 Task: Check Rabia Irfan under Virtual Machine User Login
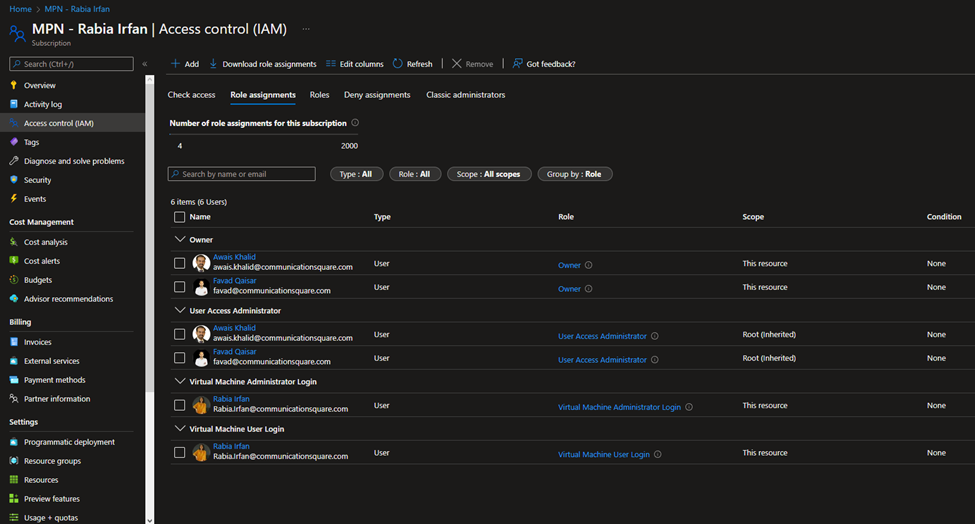click(x=179, y=453)
